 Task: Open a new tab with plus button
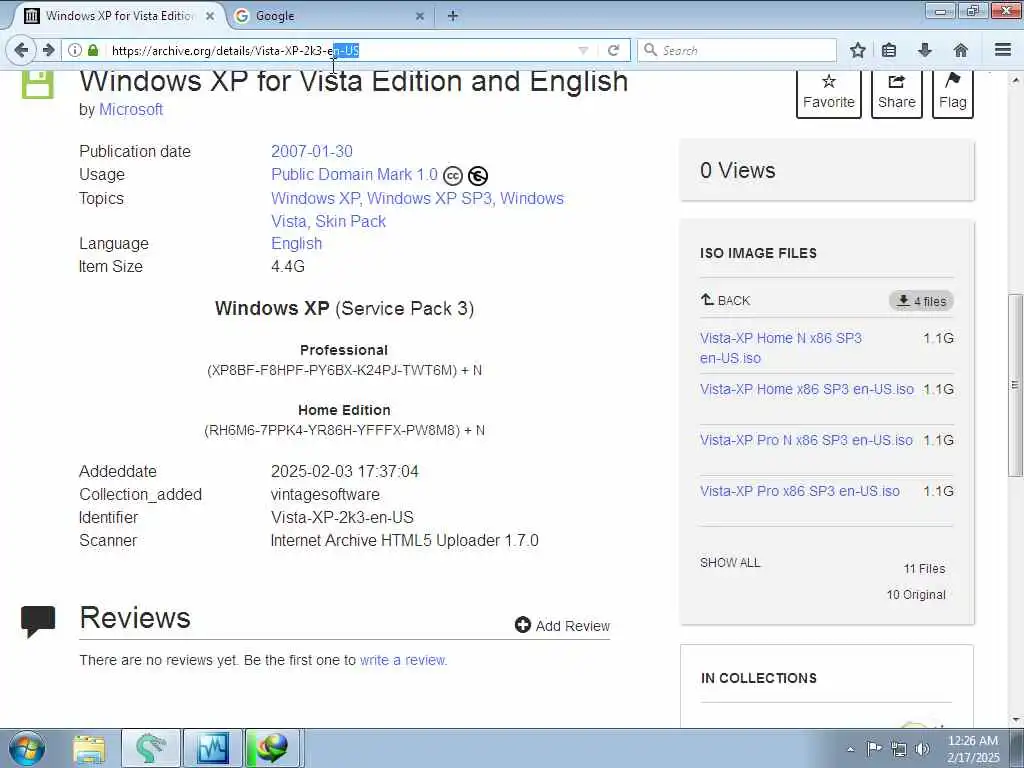point(453,16)
